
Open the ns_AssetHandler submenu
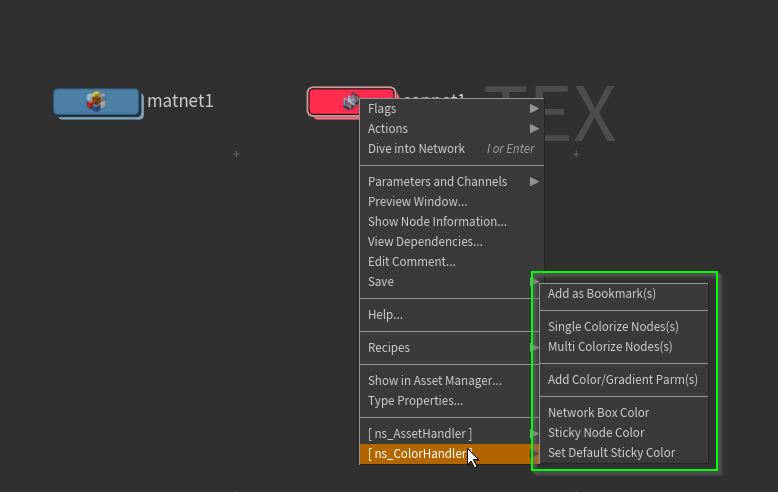tap(420, 434)
